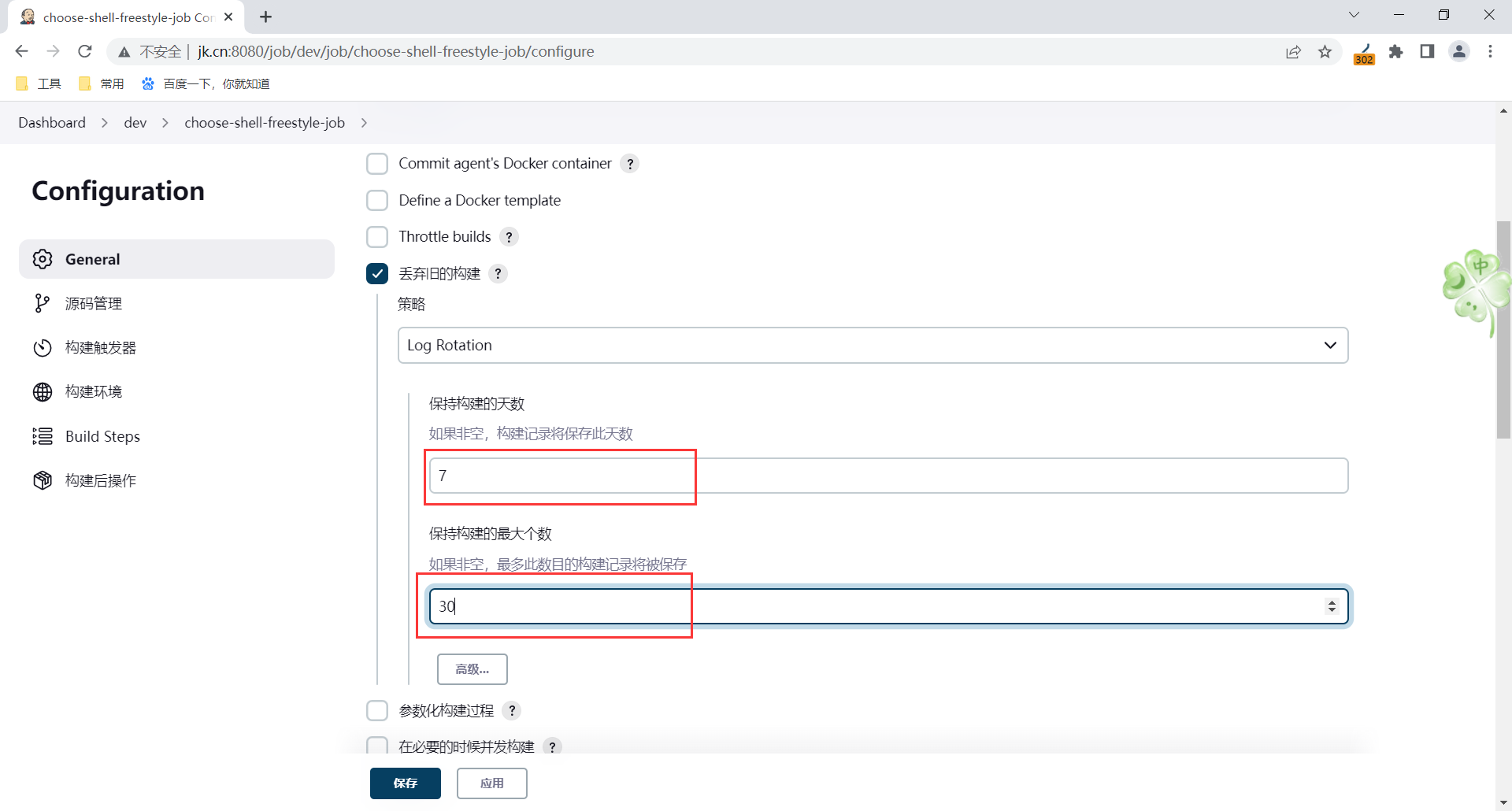Viewport: 1512px width, 811px height.
Task: Open the browser profile avatar
Action: click(x=1459, y=52)
